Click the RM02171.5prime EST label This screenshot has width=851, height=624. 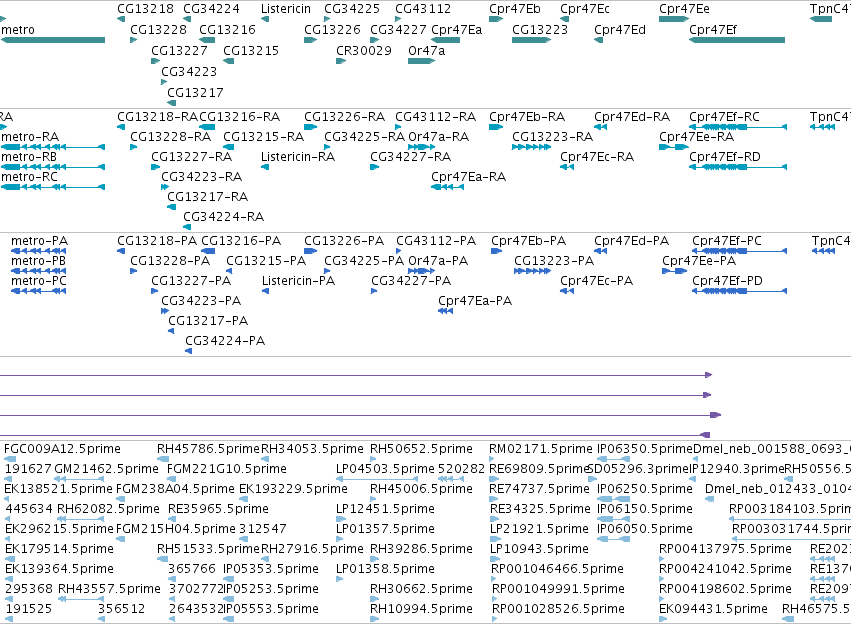(541, 449)
